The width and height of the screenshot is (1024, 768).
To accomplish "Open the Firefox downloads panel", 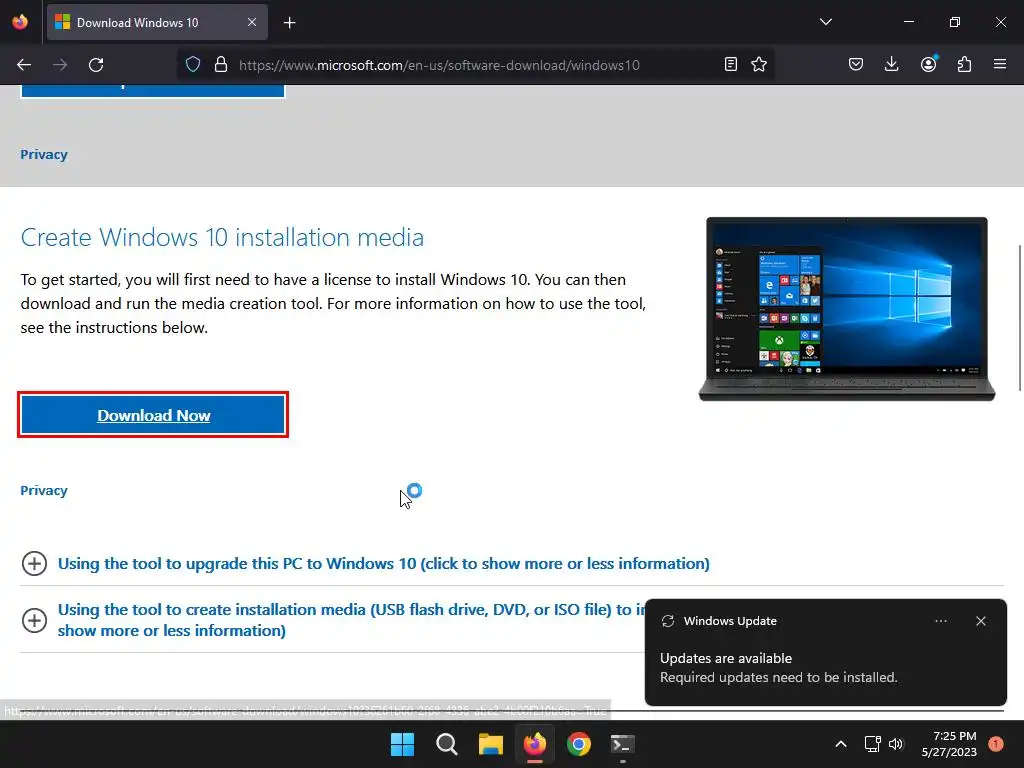I will tap(891, 64).
